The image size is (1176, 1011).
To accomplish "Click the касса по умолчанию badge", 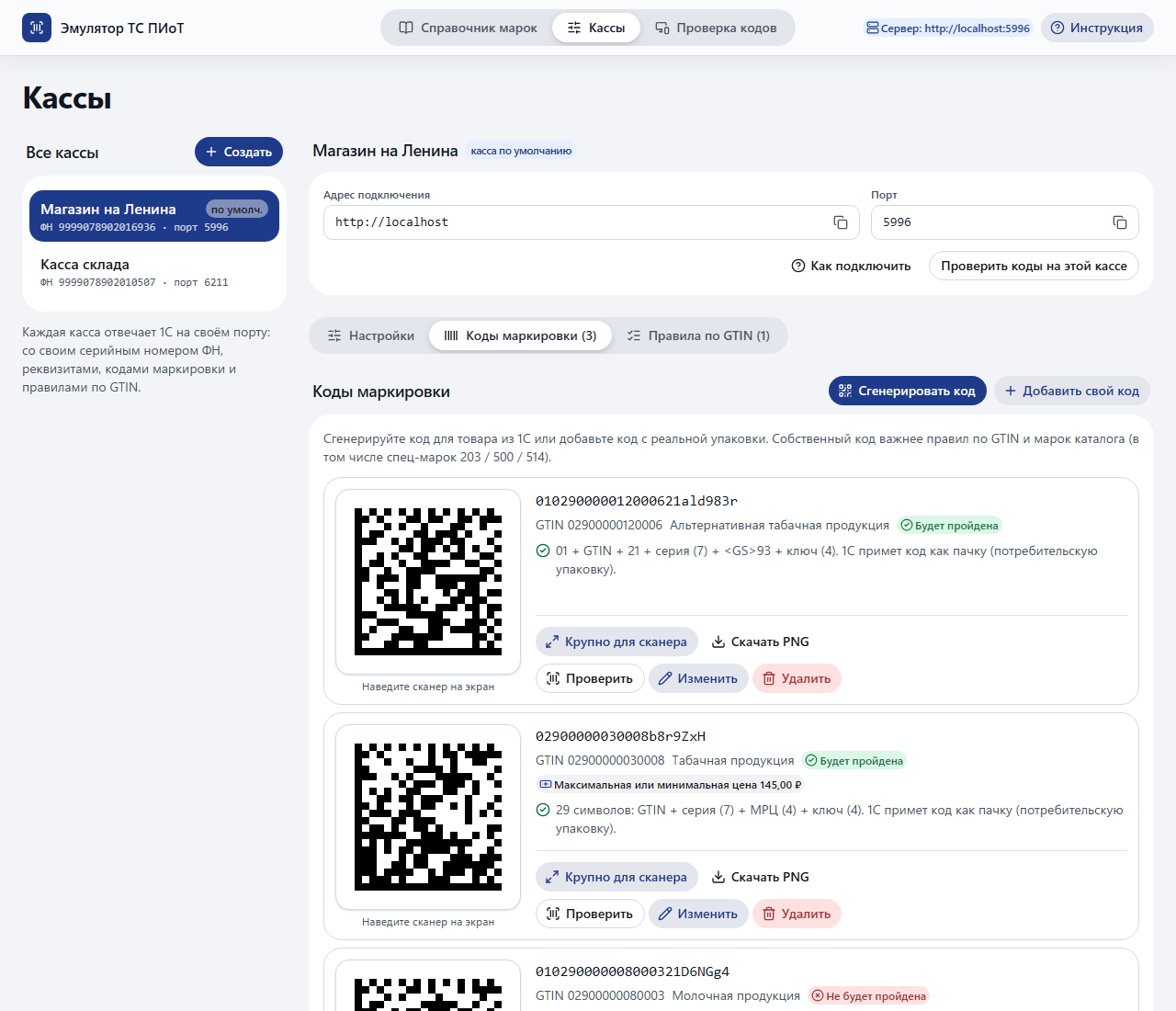I will tap(521, 151).
